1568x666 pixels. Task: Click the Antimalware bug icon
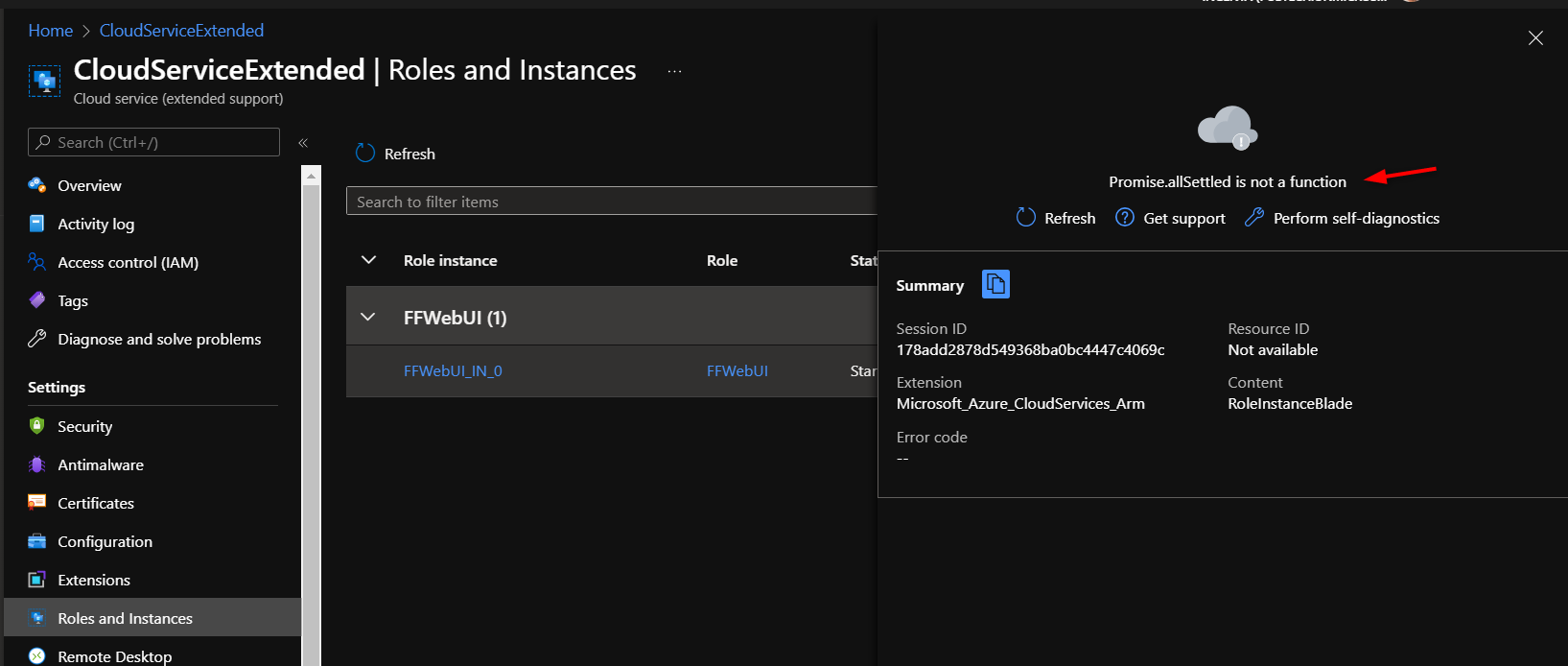[x=37, y=464]
